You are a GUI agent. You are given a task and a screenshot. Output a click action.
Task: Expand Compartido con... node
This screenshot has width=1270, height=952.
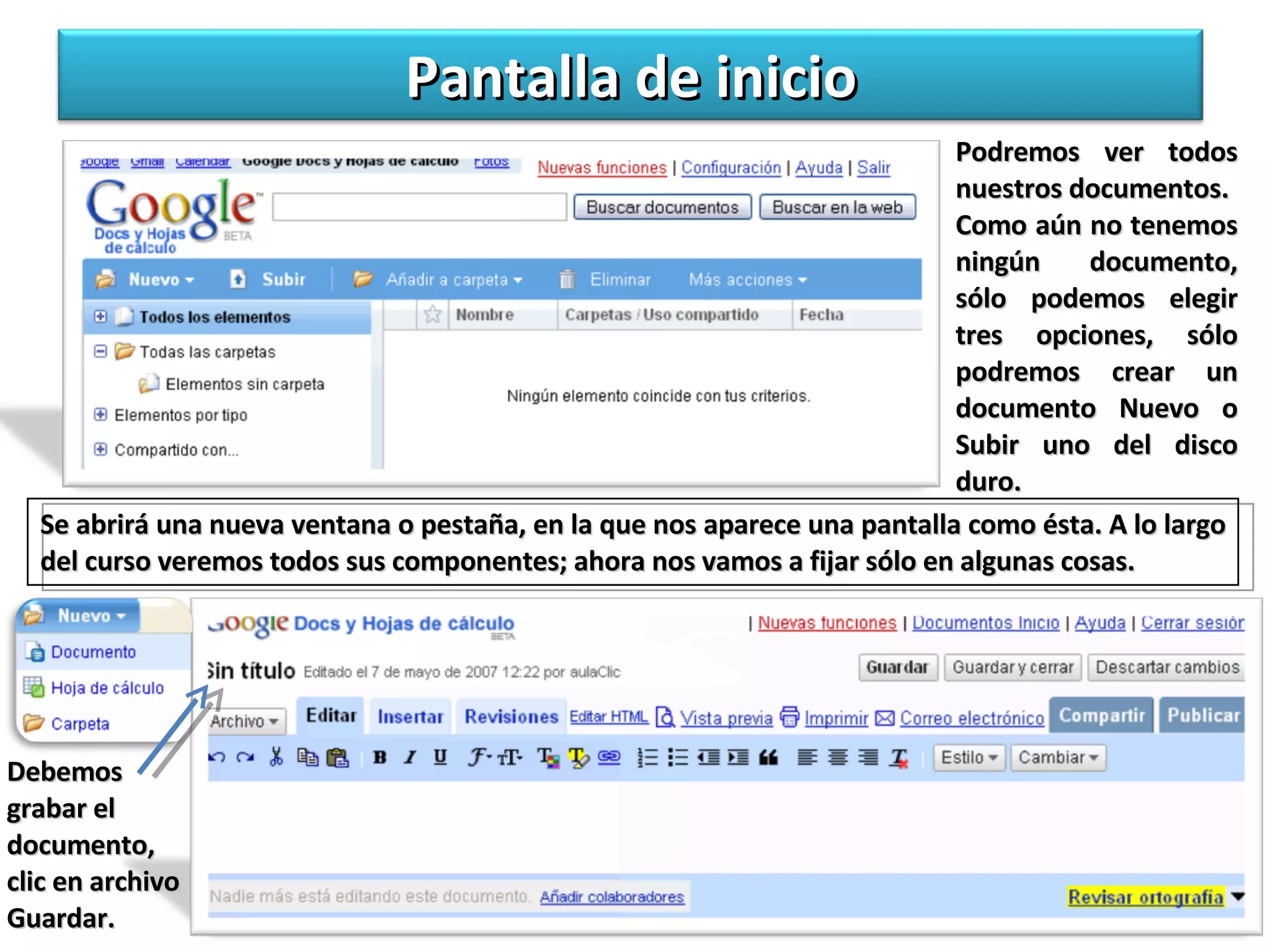(100, 449)
